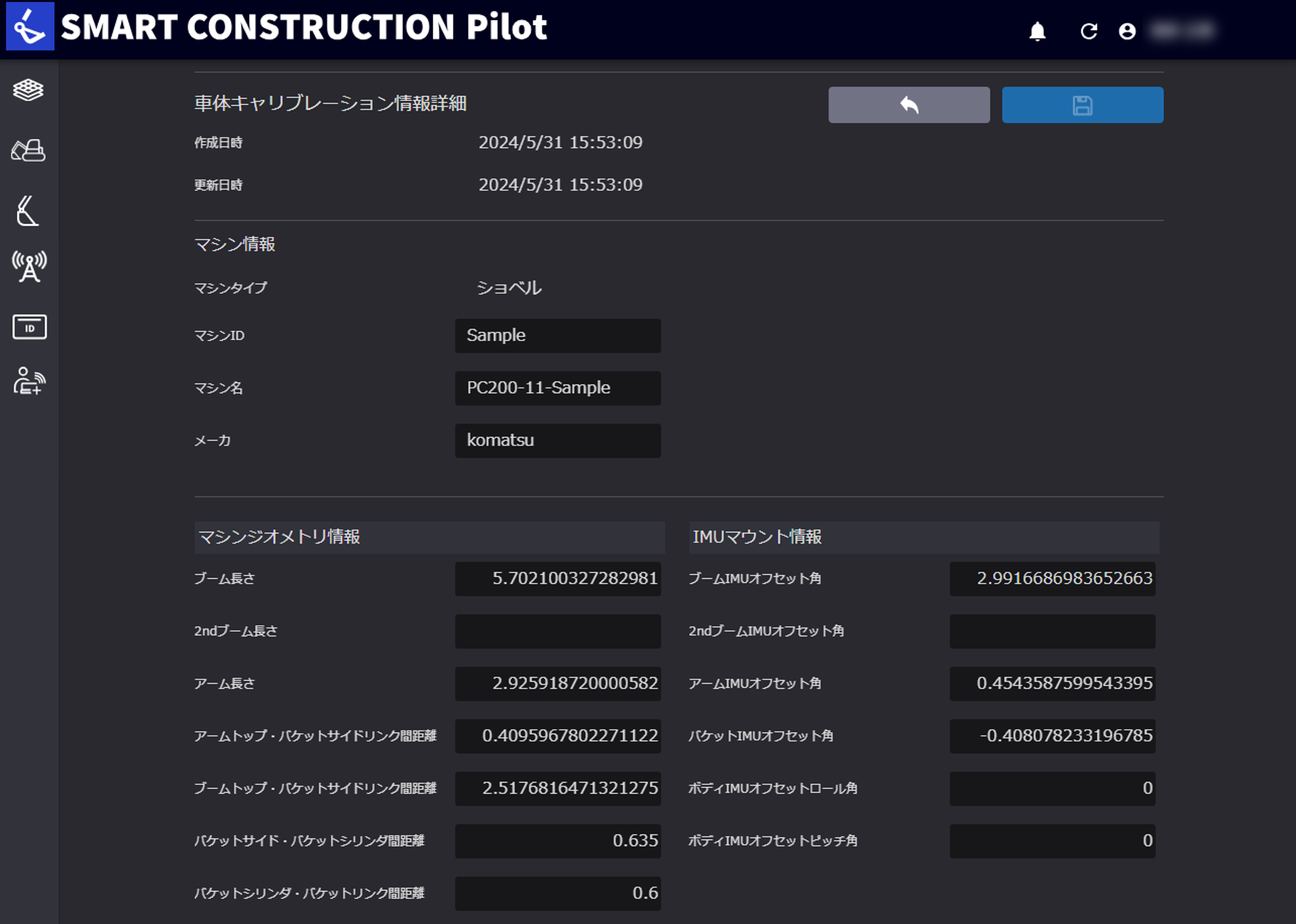Viewport: 1296px width, 924px height.
Task: Open the antenna base station sidebar icon
Action: 29,267
